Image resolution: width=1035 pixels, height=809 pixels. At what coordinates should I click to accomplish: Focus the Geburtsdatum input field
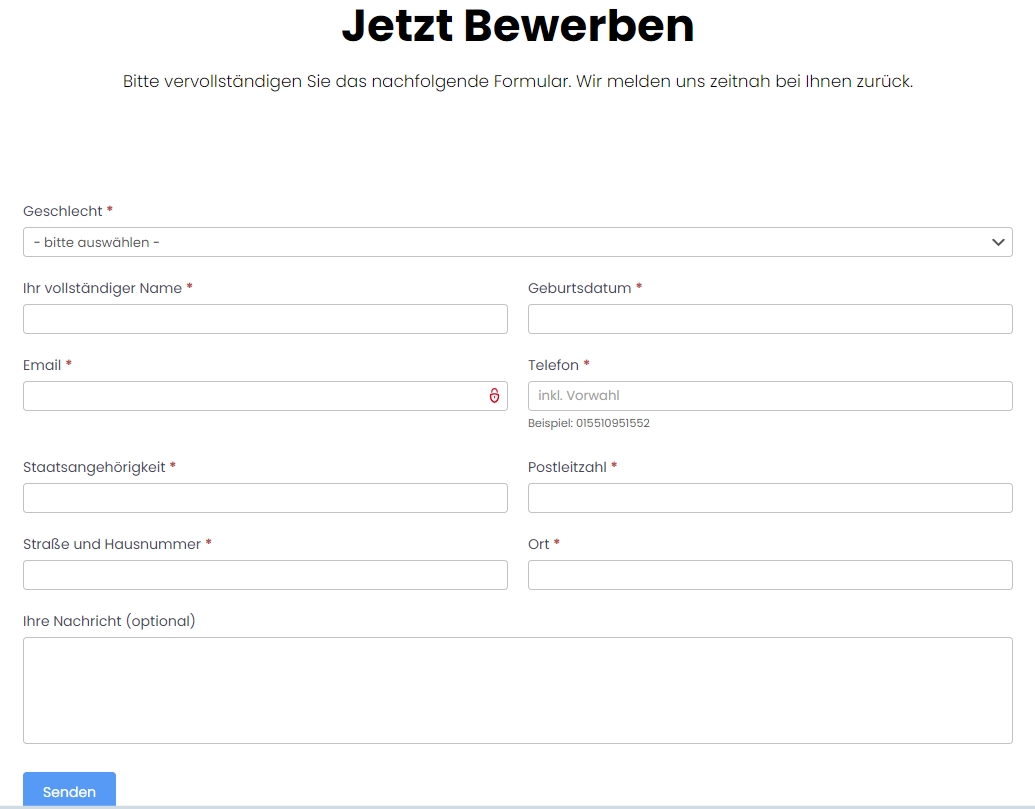[x=770, y=319]
